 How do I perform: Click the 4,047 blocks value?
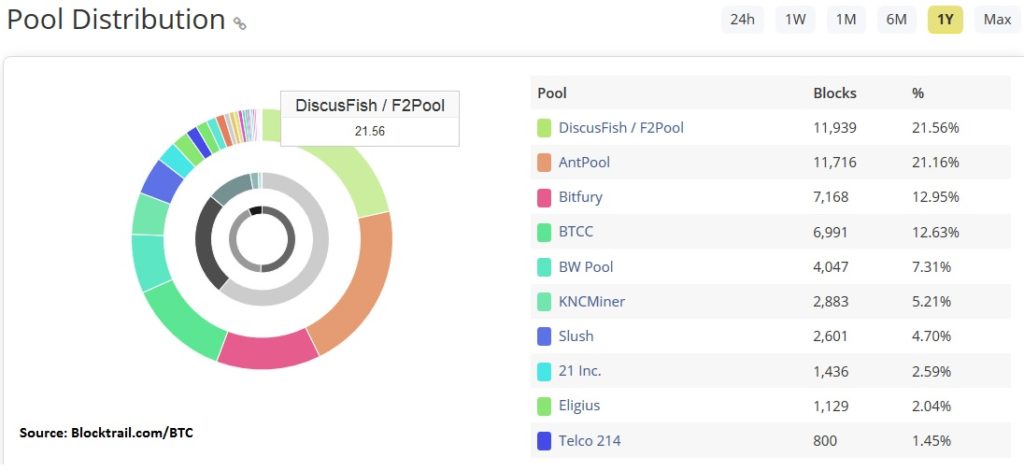[x=831, y=267]
